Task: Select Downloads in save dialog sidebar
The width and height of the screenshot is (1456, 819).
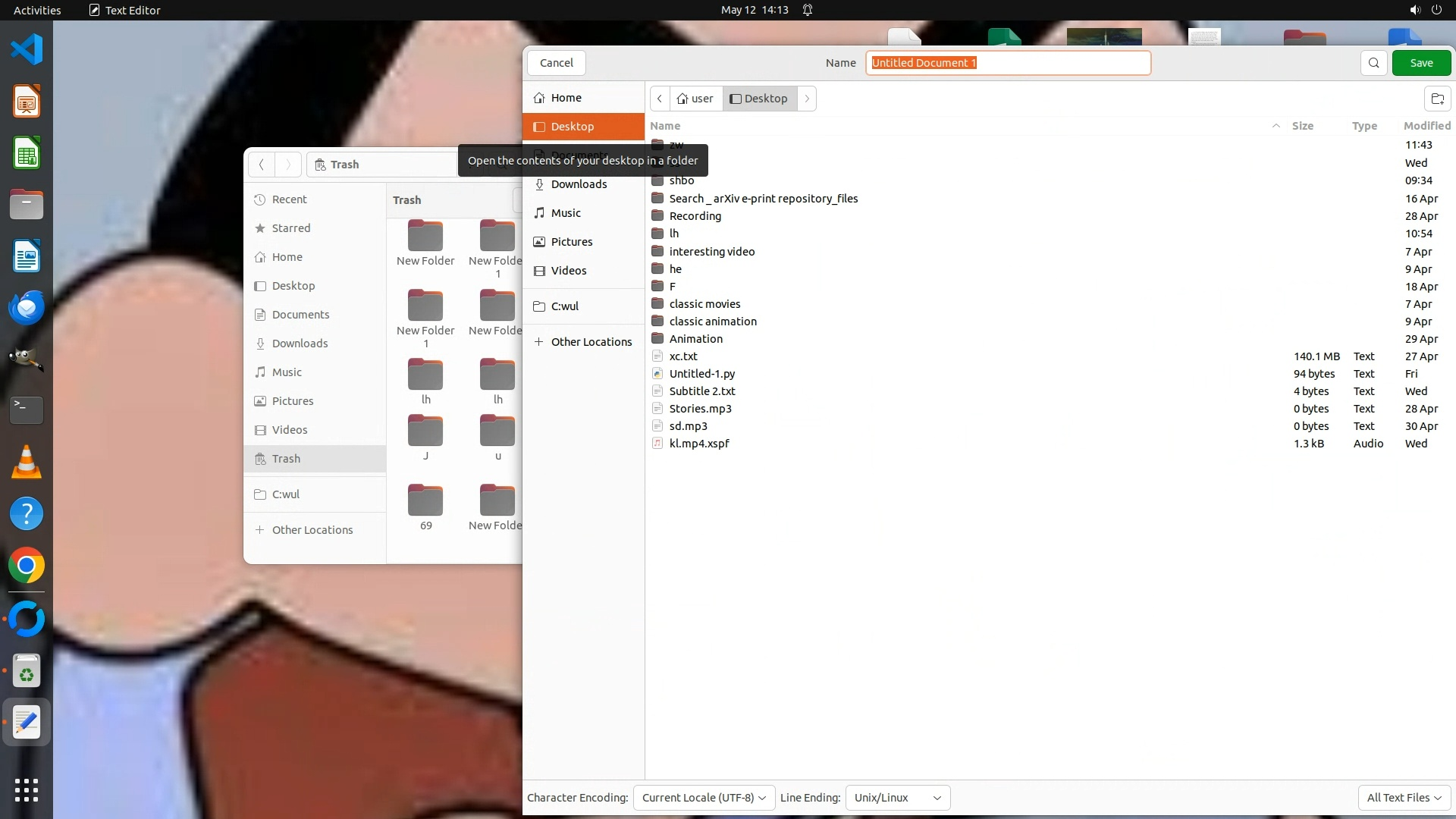Action: (579, 184)
